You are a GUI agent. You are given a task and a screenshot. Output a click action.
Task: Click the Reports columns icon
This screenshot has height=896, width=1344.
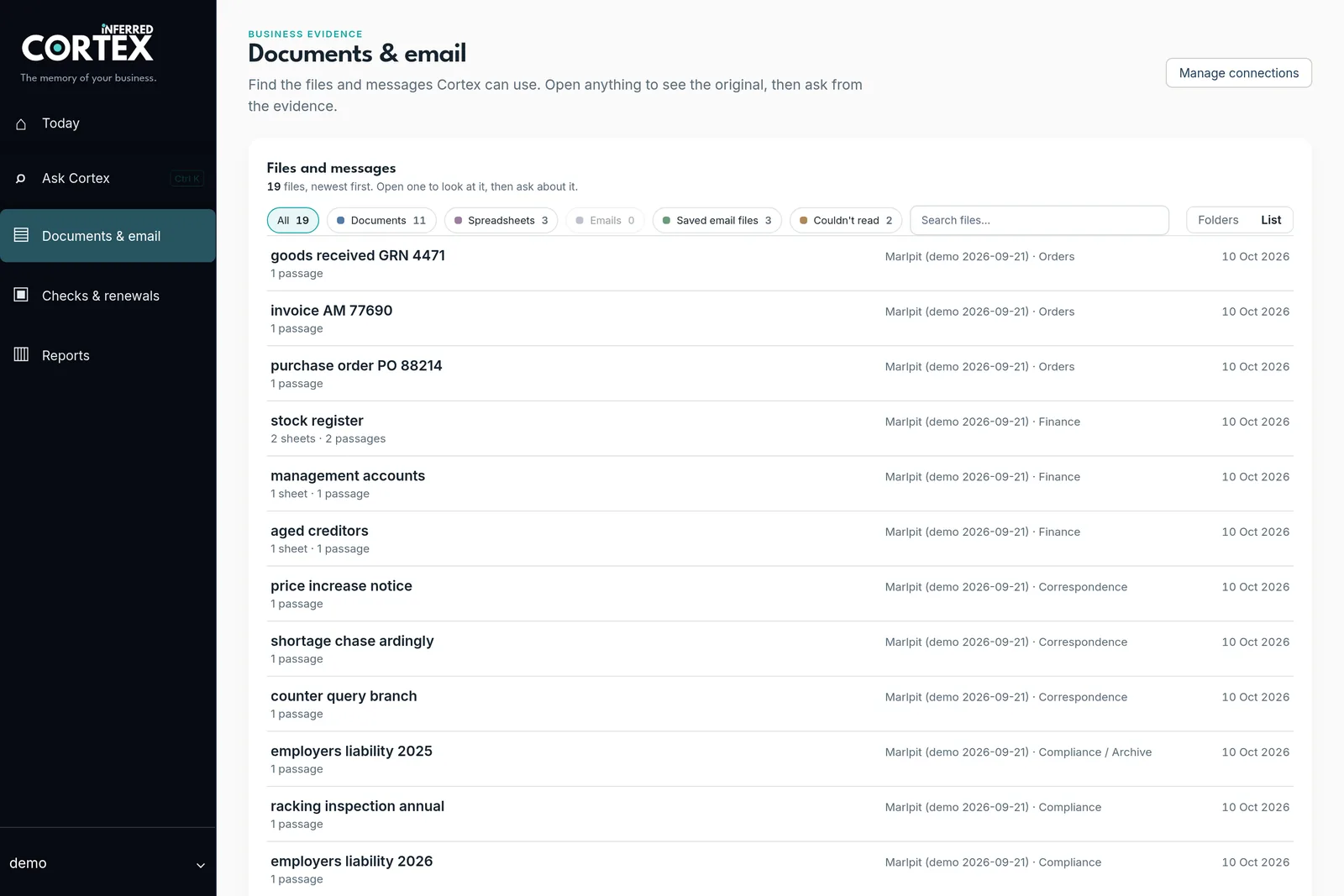(21, 354)
